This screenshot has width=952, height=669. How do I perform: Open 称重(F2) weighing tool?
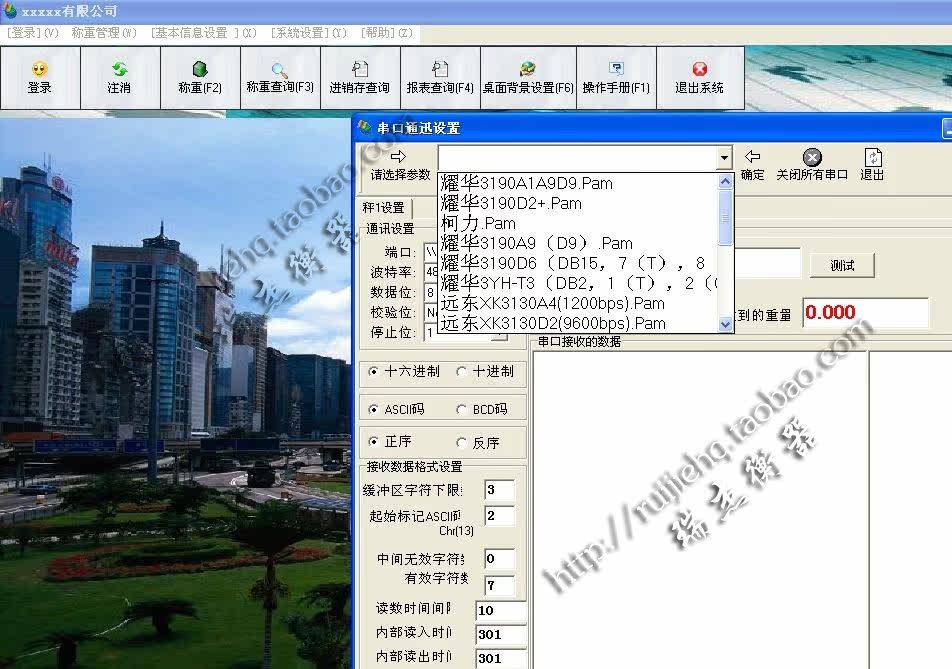click(x=200, y=77)
